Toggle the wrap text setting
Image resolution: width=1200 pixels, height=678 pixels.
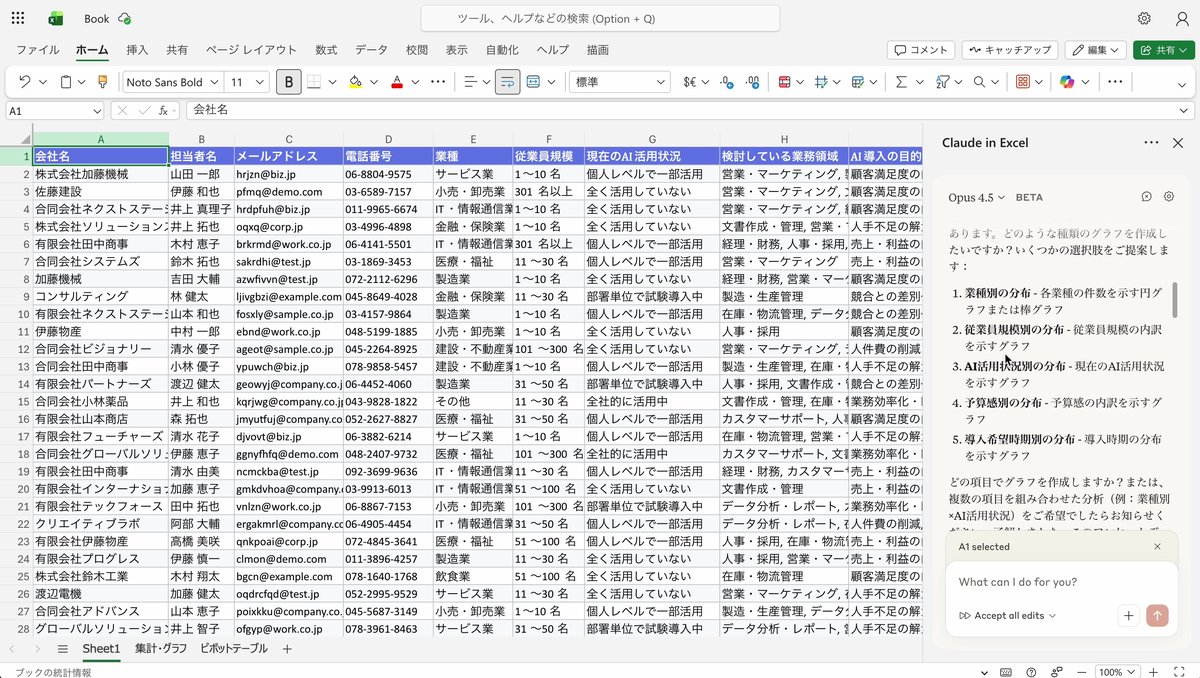(x=506, y=81)
